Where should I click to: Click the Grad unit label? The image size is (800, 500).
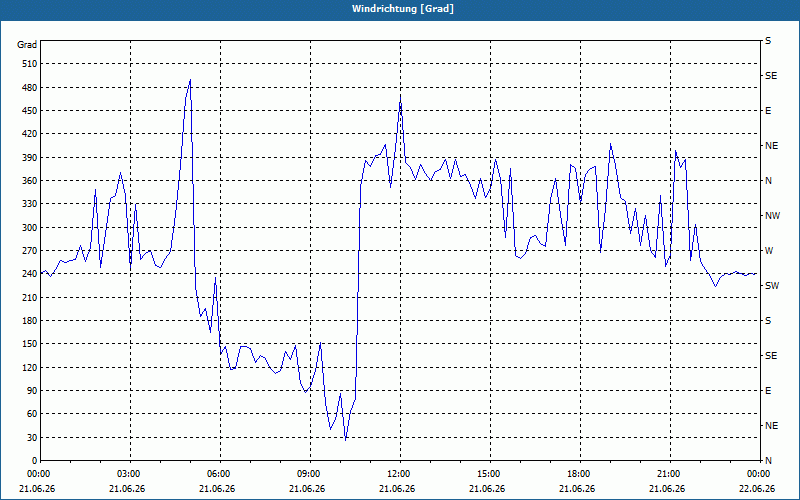[27, 45]
